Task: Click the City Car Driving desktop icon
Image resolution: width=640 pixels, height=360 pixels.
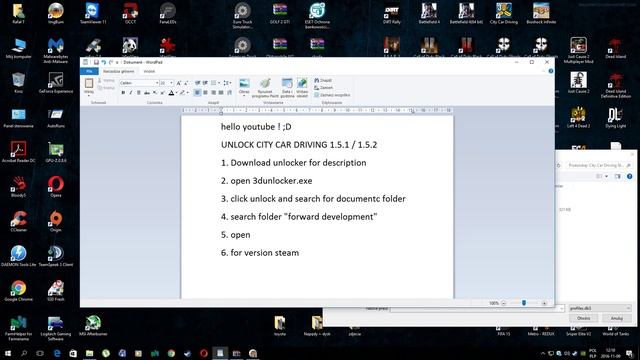Action: pos(504,13)
